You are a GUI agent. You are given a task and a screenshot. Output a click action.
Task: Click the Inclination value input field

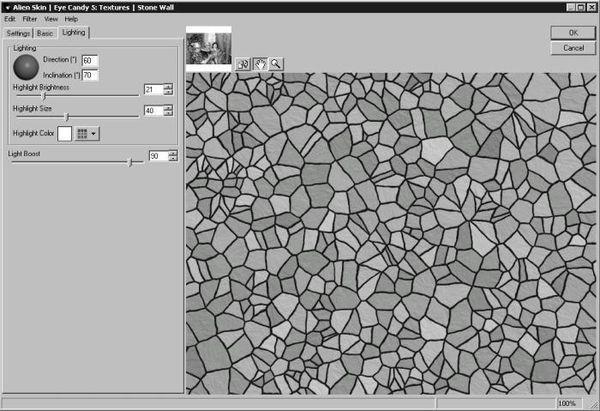[x=89, y=75]
